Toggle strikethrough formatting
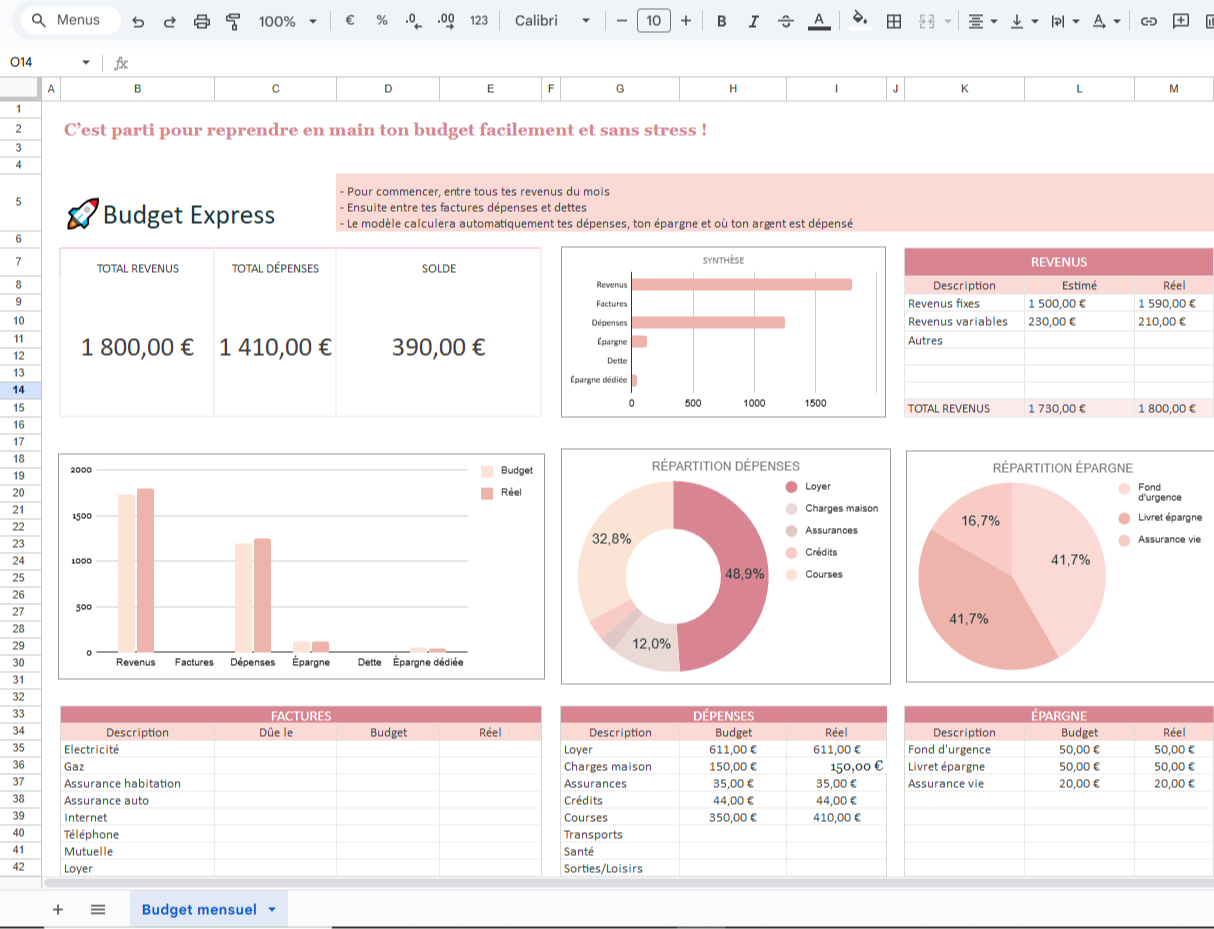The width and height of the screenshot is (1214, 929). point(786,21)
